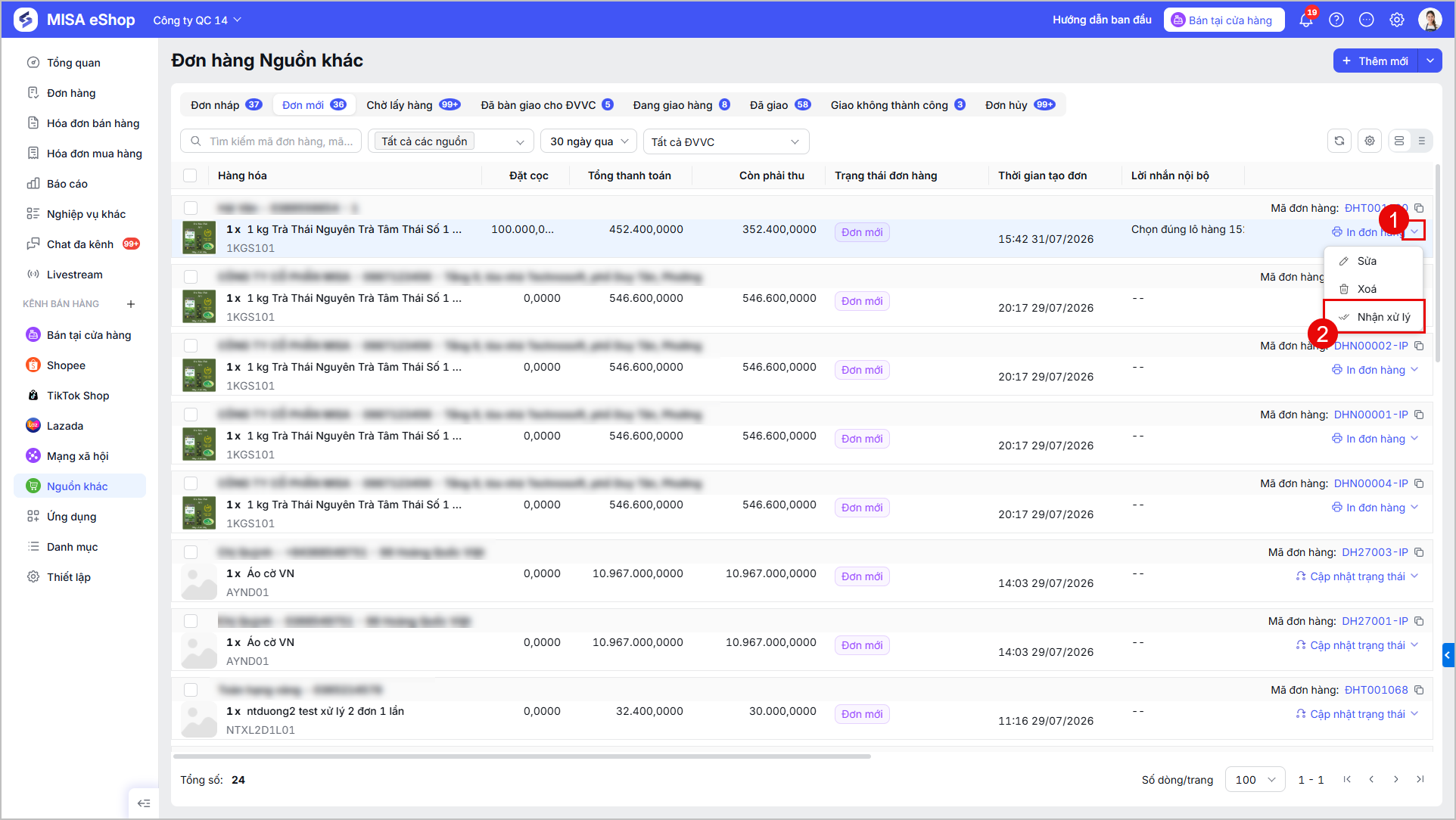Click the "Thêm mới" button
The width and height of the screenshot is (1456, 820).
tap(1376, 61)
